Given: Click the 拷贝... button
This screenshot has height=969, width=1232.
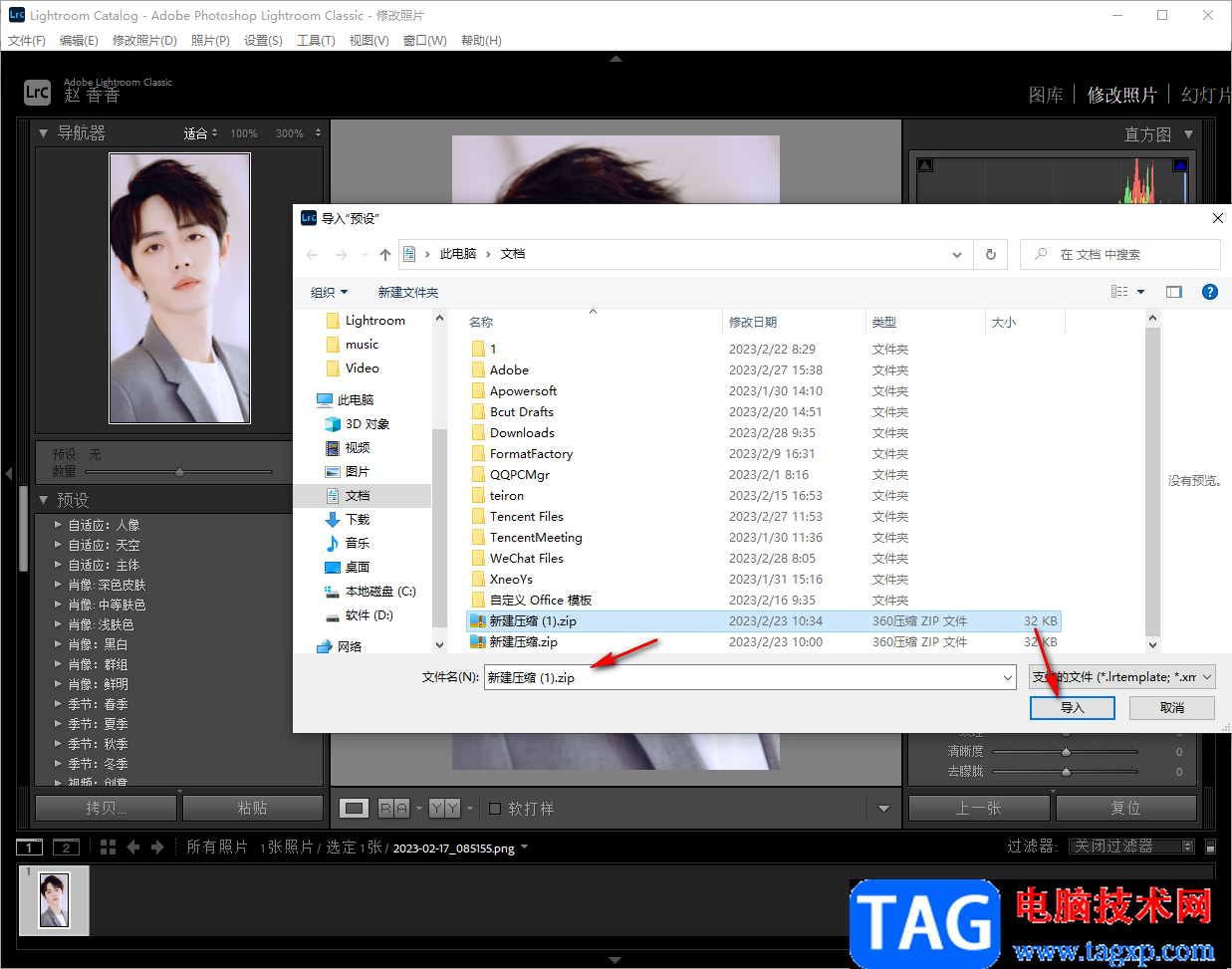Looking at the screenshot, I should coord(107,808).
